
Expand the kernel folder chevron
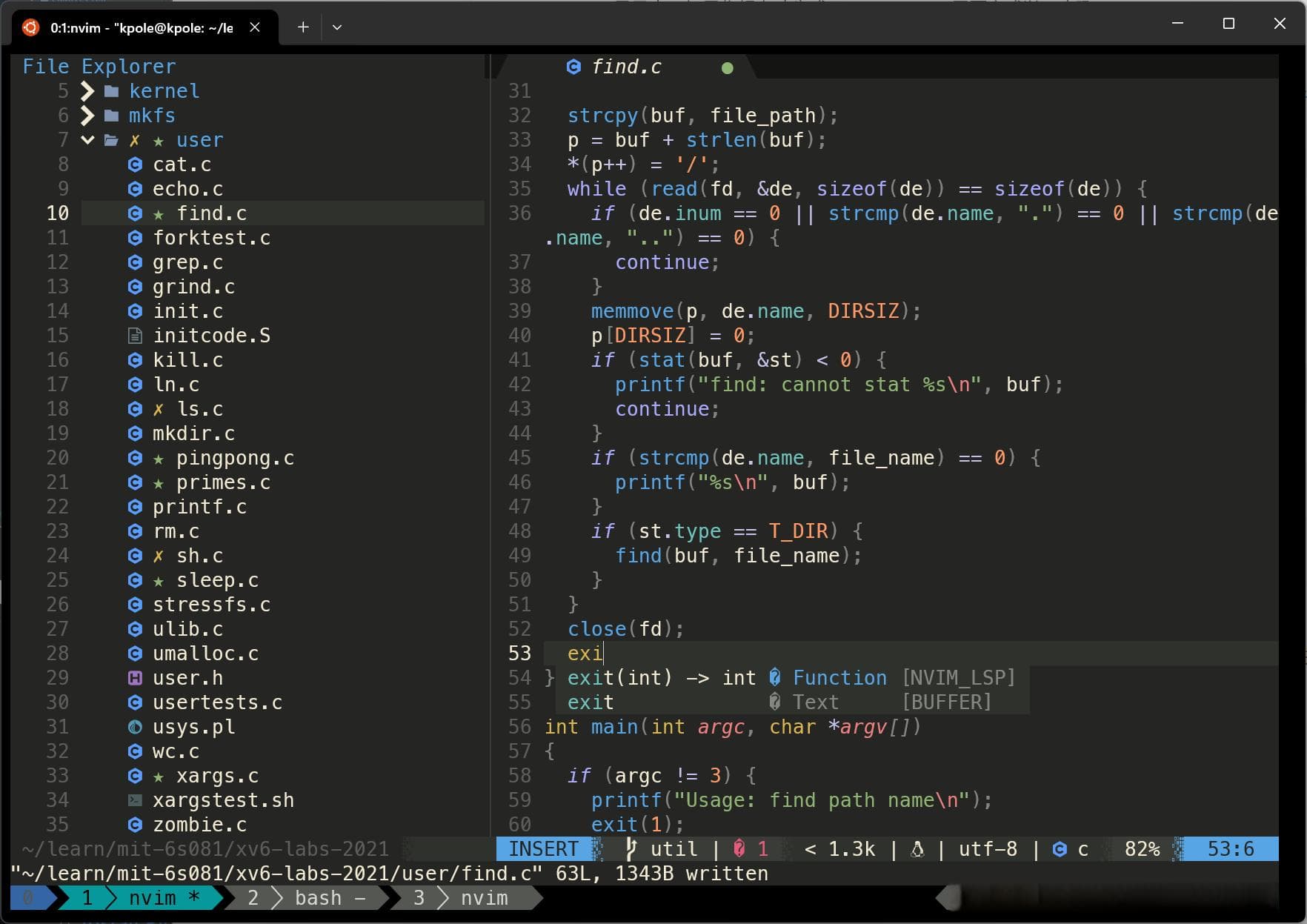[x=87, y=91]
